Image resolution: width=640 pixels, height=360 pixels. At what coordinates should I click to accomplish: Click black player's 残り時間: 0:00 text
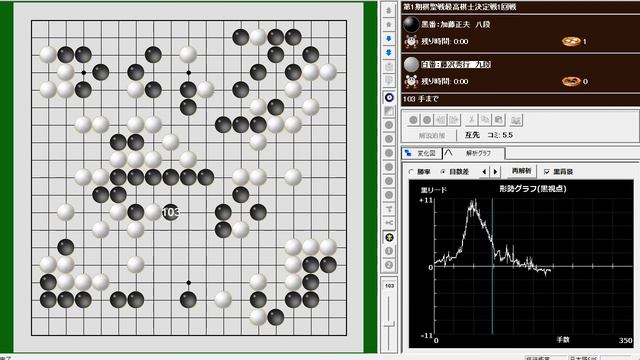coord(444,41)
